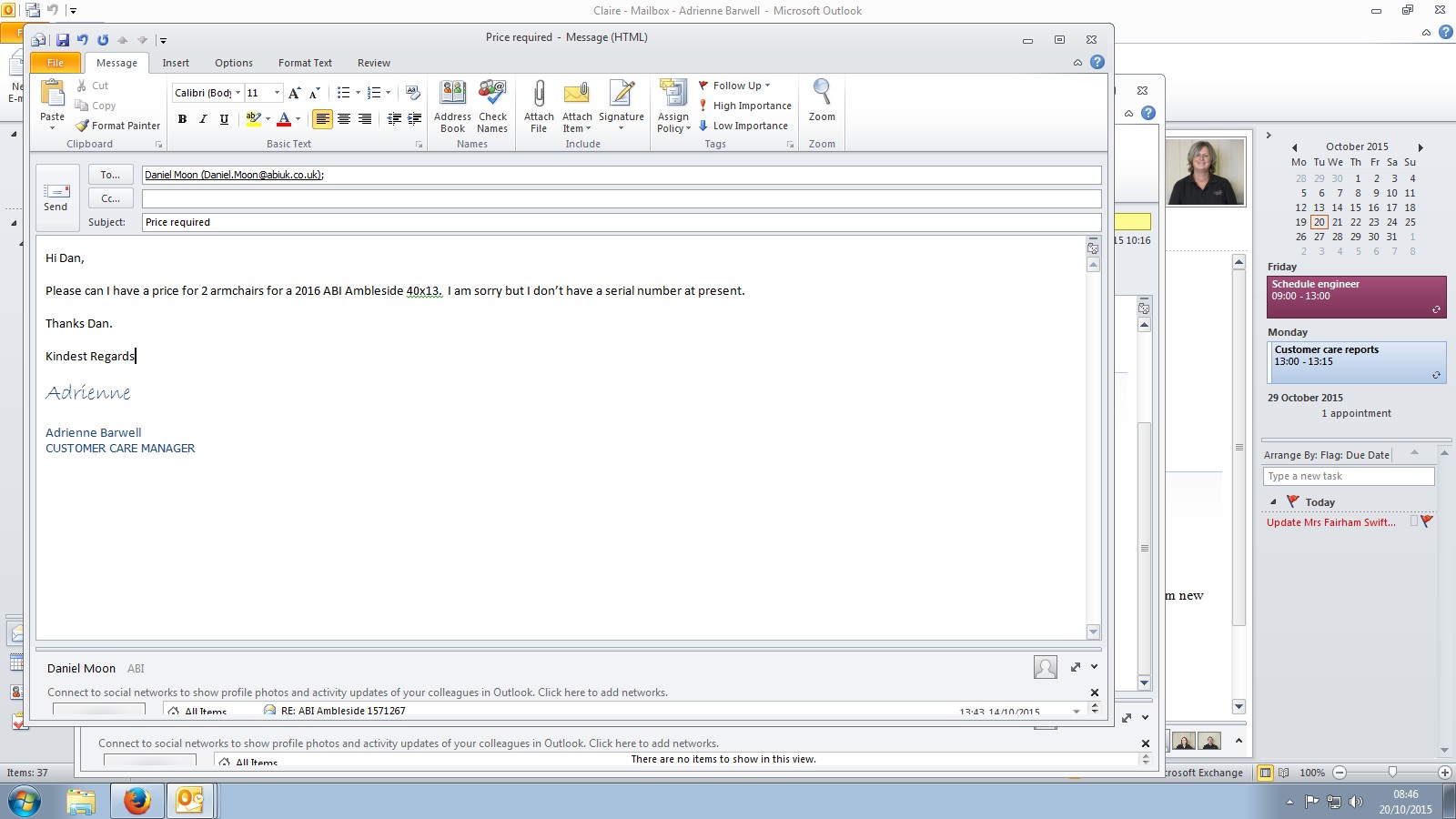Open the Schedule engineer appointment
The image size is (1456, 819).
[1356, 297]
